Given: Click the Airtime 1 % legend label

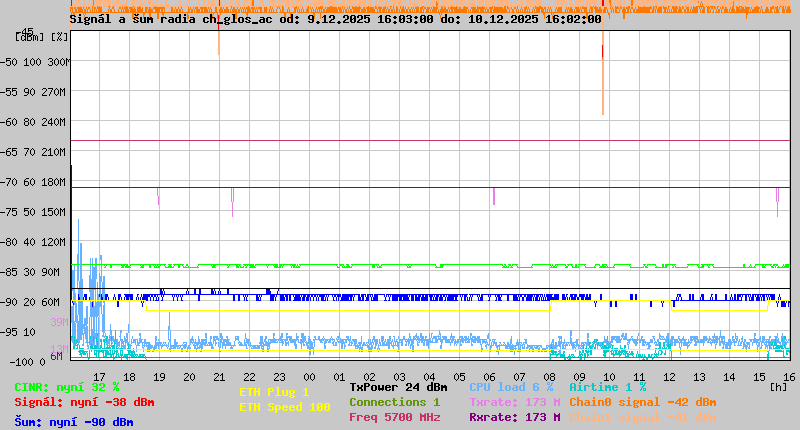Looking at the screenshot, I should click(607, 387).
